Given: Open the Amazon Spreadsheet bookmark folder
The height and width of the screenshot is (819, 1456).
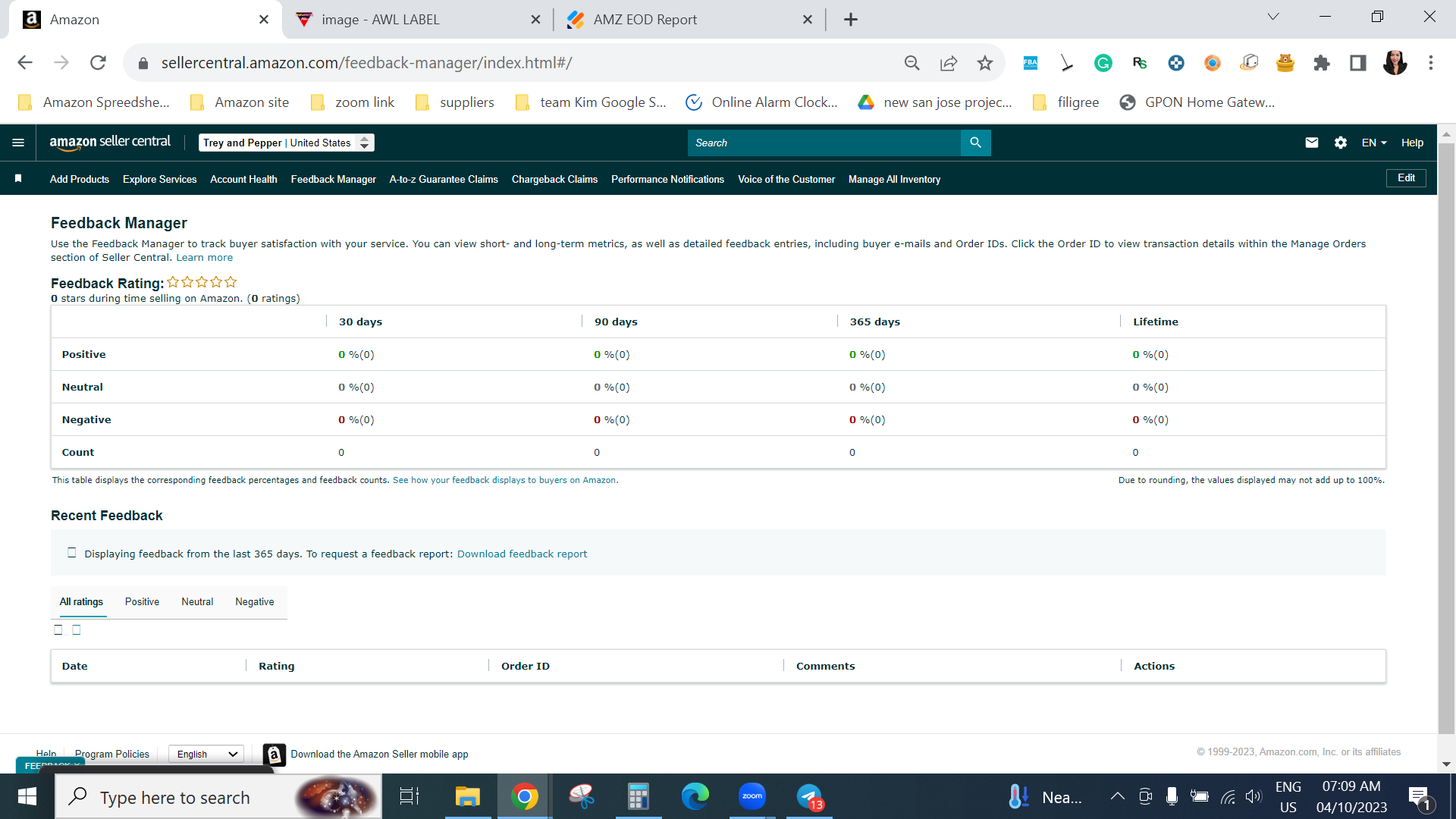Looking at the screenshot, I should [94, 102].
